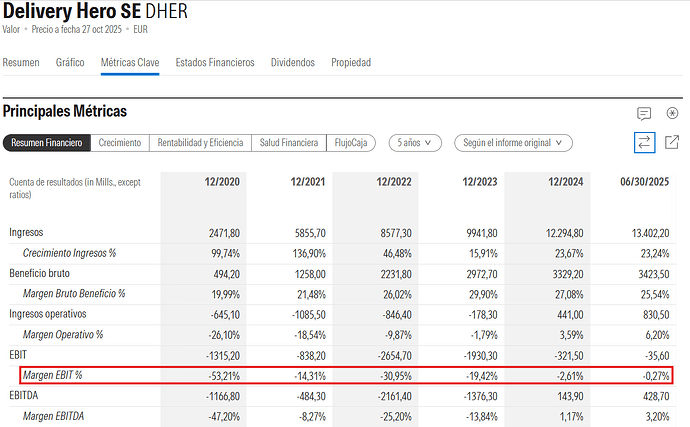
Task: Show the FlujoCaja metrics
Action: 350,143
